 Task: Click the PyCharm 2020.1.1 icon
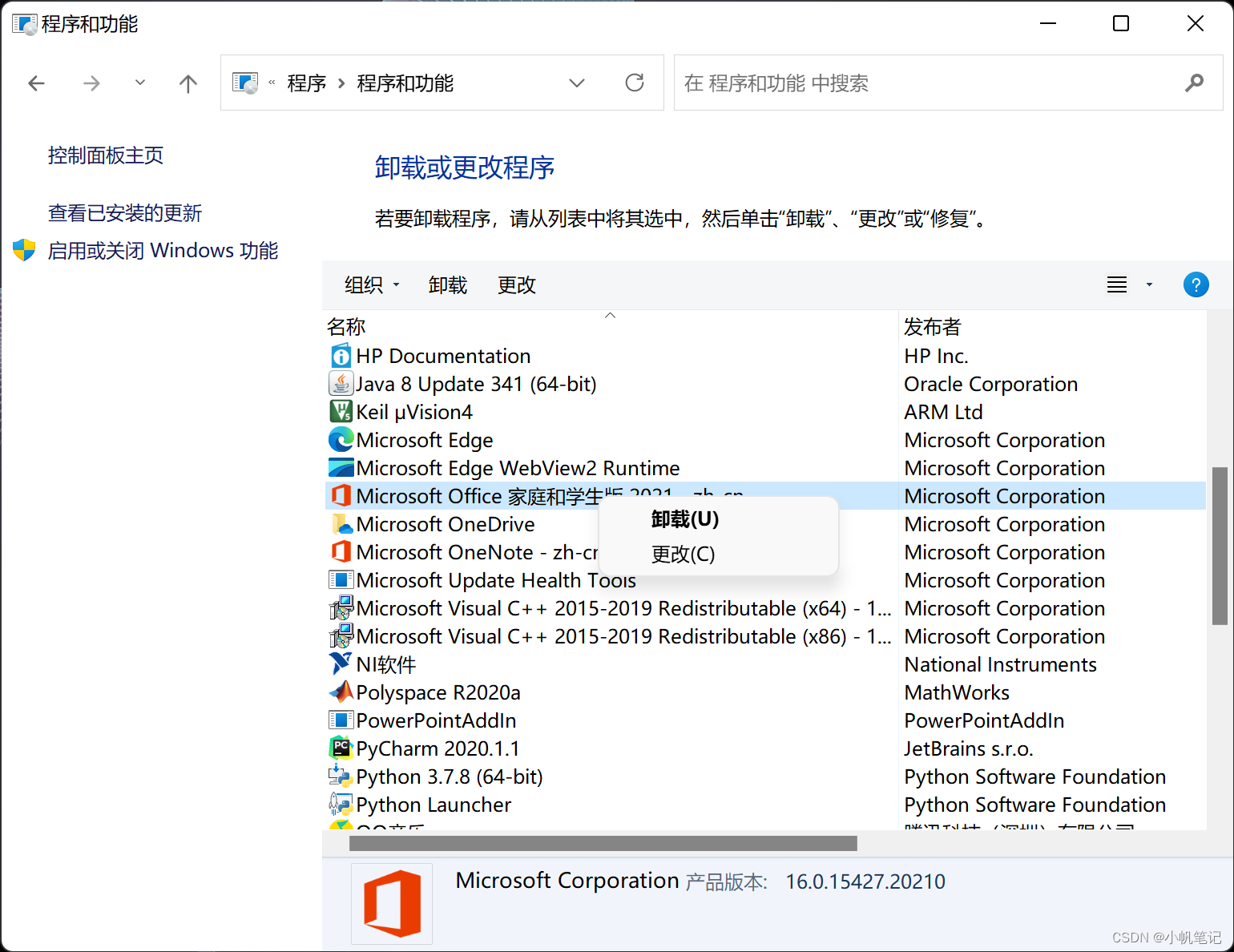click(341, 748)
